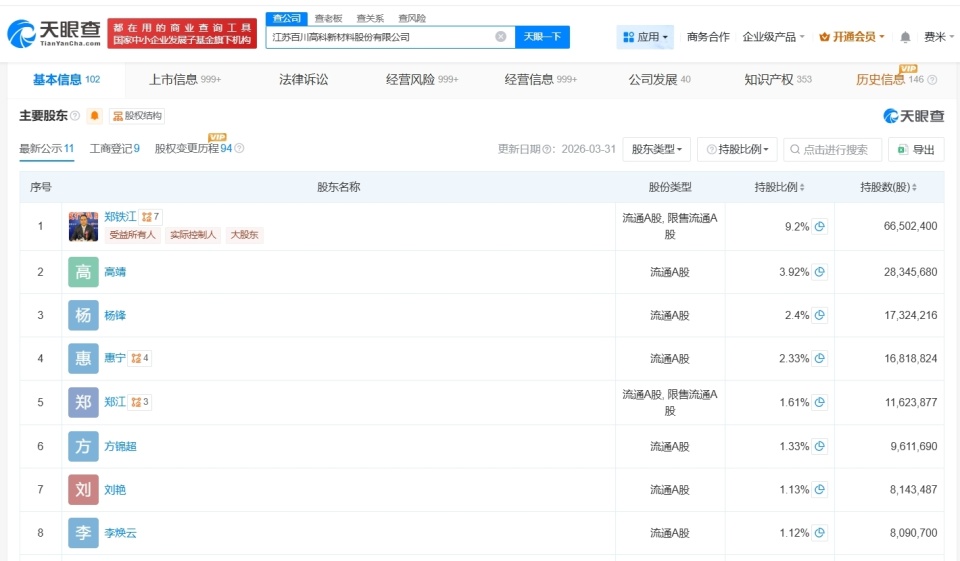Click the 李 avatar tile

(83, 533)
